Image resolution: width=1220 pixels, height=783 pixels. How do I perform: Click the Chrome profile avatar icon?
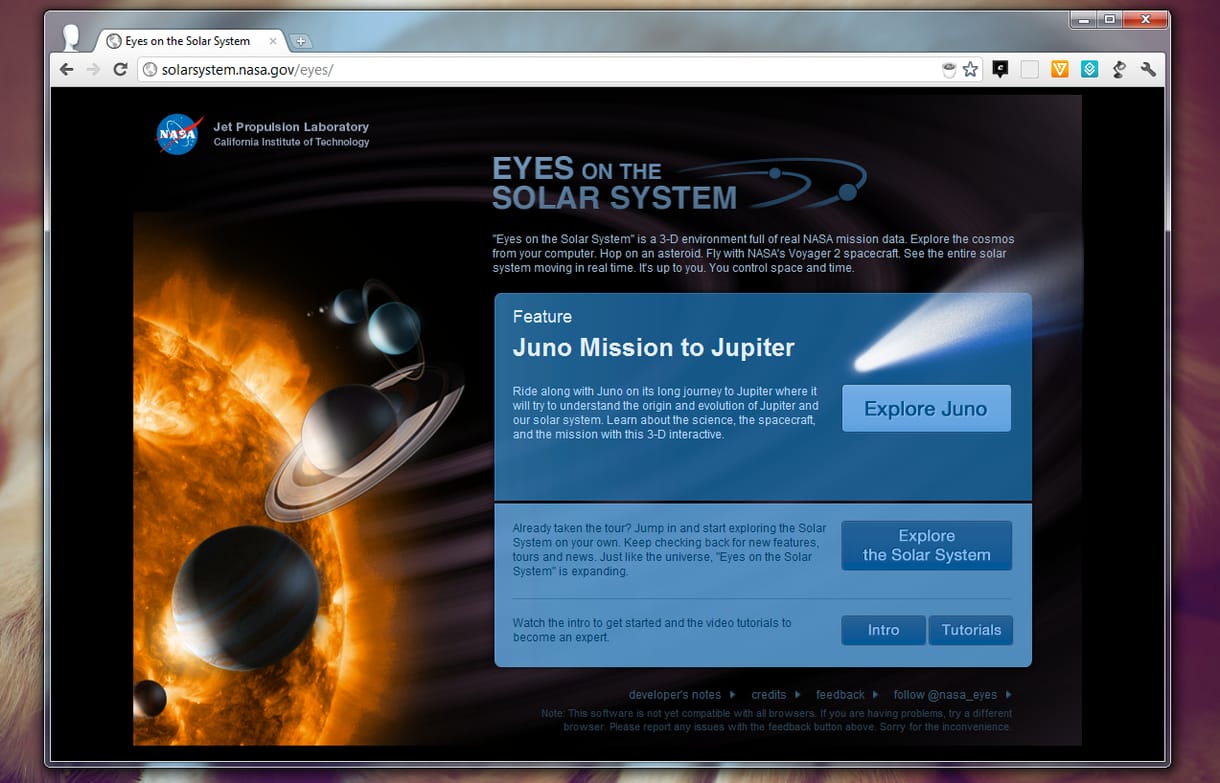pyautogui.click(x=71, y=37)
